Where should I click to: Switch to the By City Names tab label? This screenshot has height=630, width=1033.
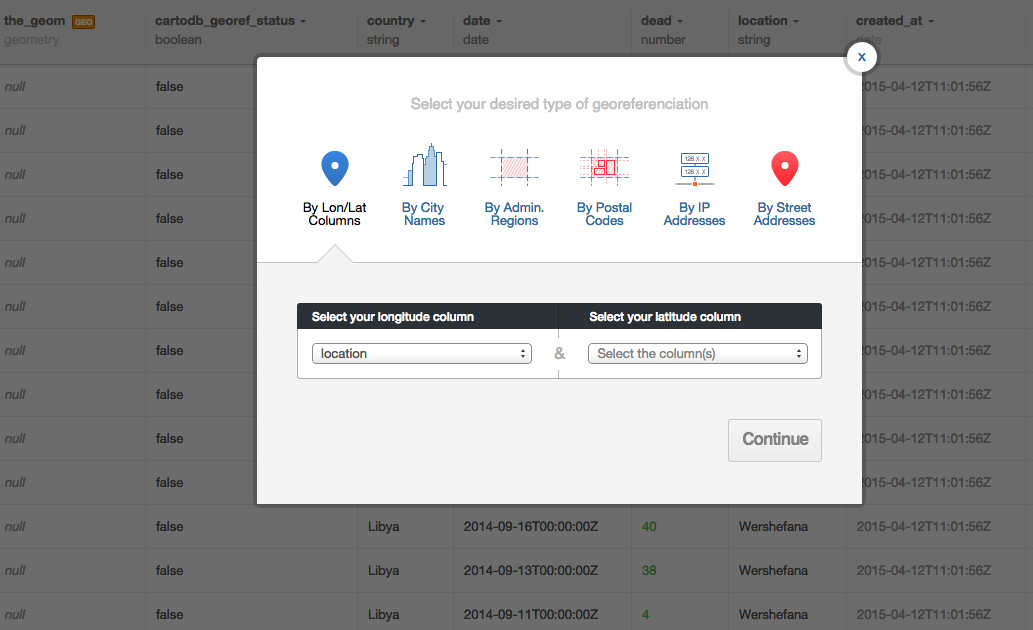coord(424,214)
